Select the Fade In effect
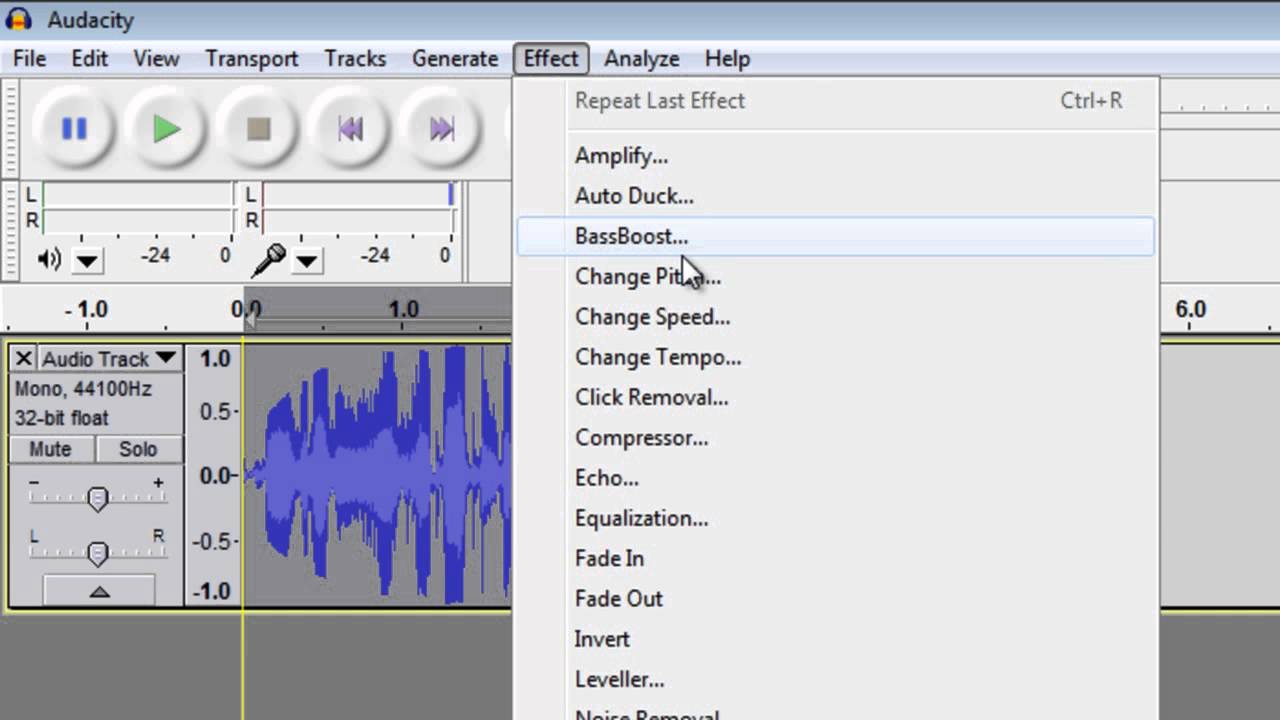The image size is (1280, 720). coord(836,558)
